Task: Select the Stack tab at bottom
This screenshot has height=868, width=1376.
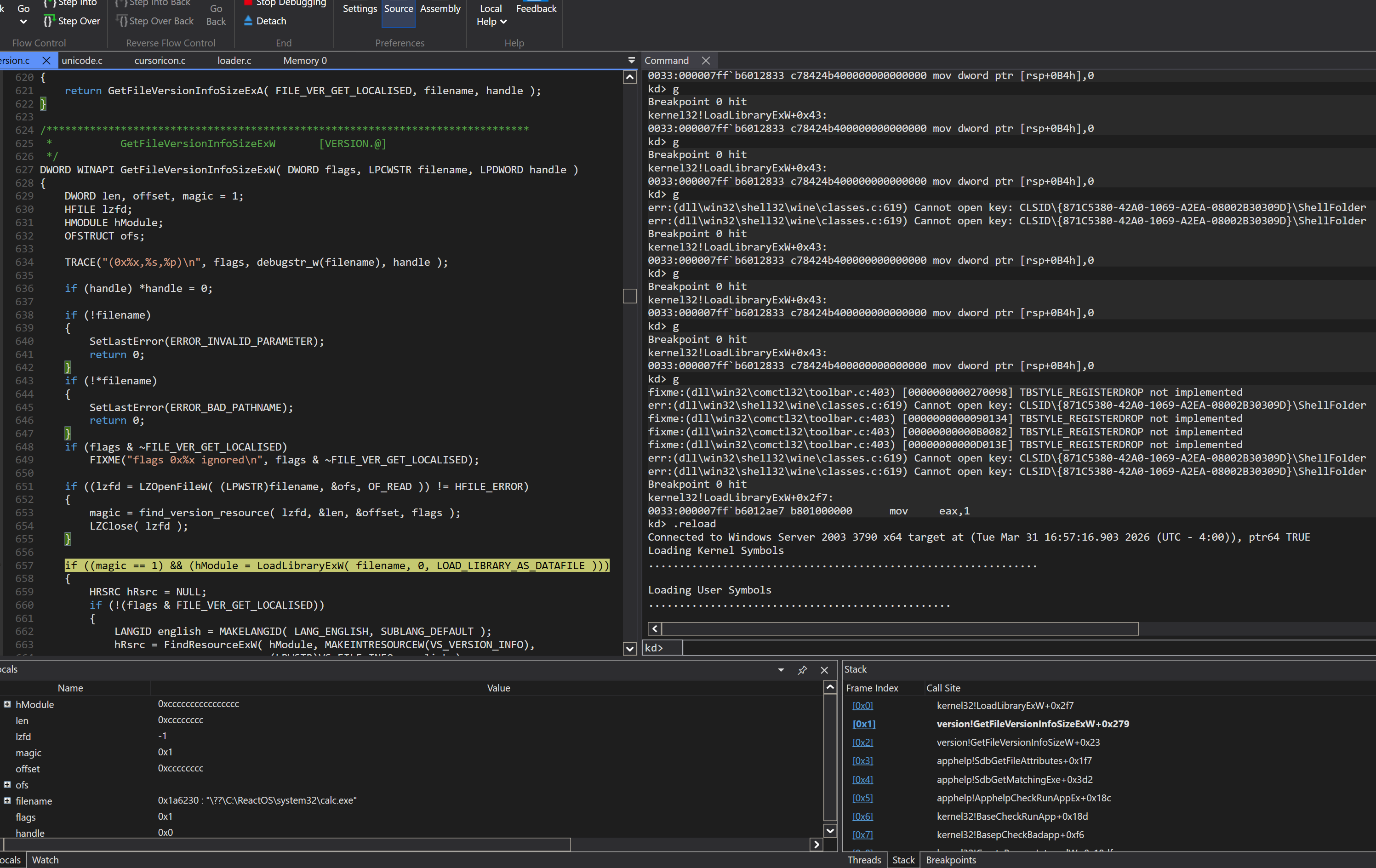Action: pos(903,860)
